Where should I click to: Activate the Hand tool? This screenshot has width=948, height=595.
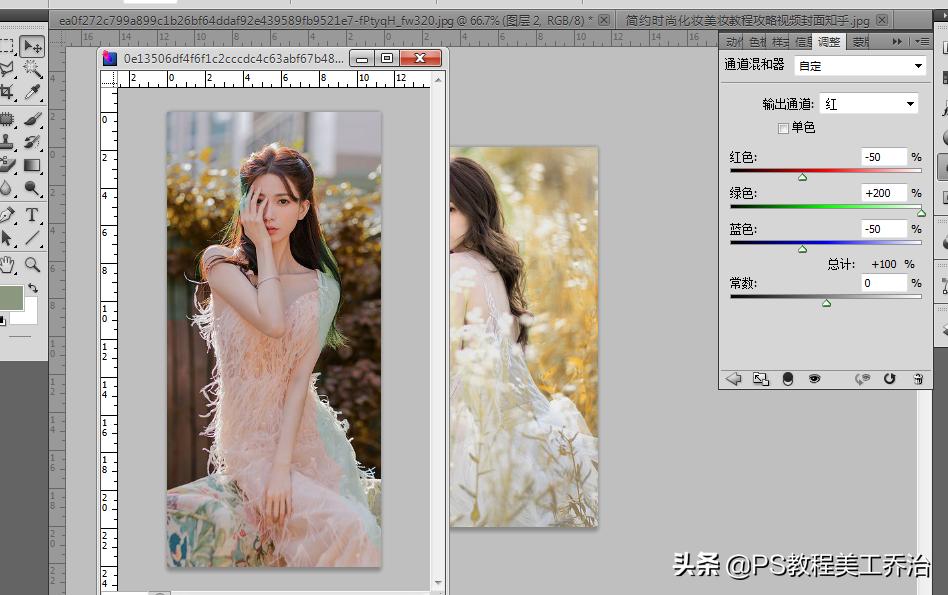click(x=7, y=264)
